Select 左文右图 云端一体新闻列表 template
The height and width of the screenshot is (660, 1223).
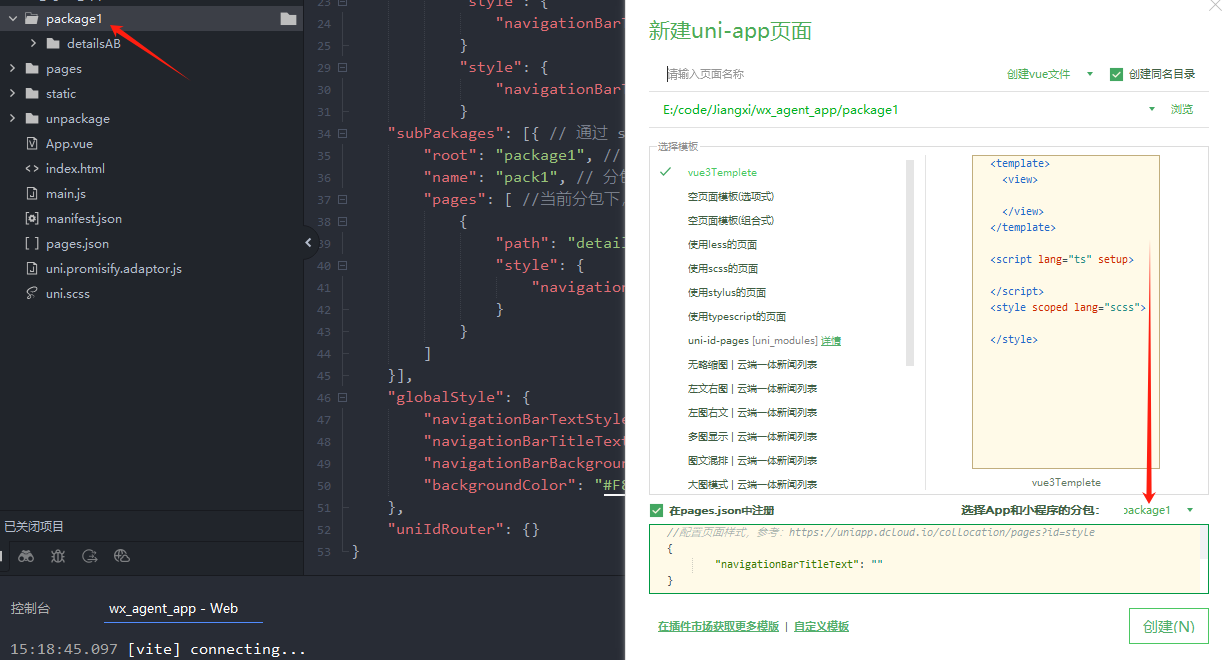752,389
